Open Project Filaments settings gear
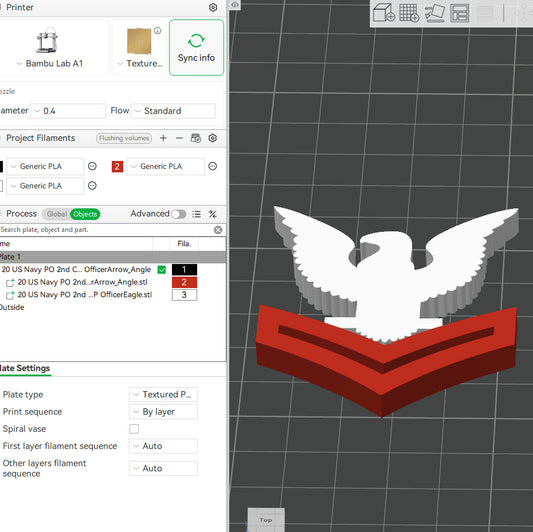The image size is (533, 532). pyautogui.click(x=212, y=138)
